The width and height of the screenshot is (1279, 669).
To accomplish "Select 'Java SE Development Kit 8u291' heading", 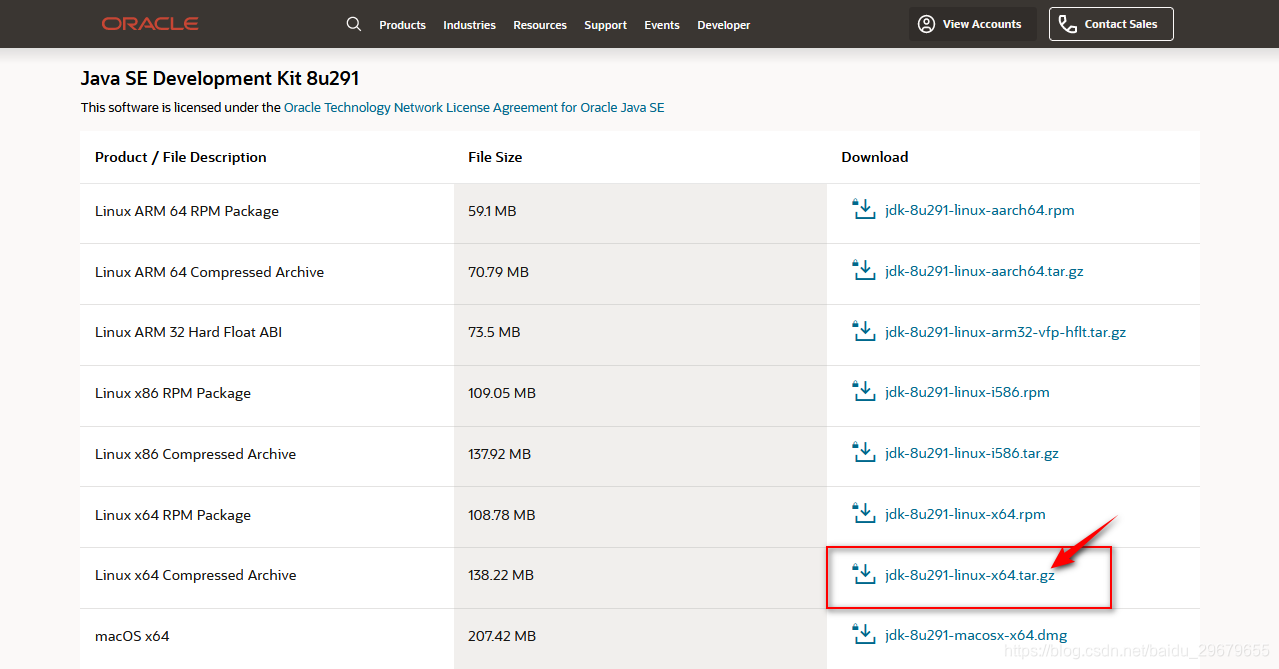I will 220,78.
